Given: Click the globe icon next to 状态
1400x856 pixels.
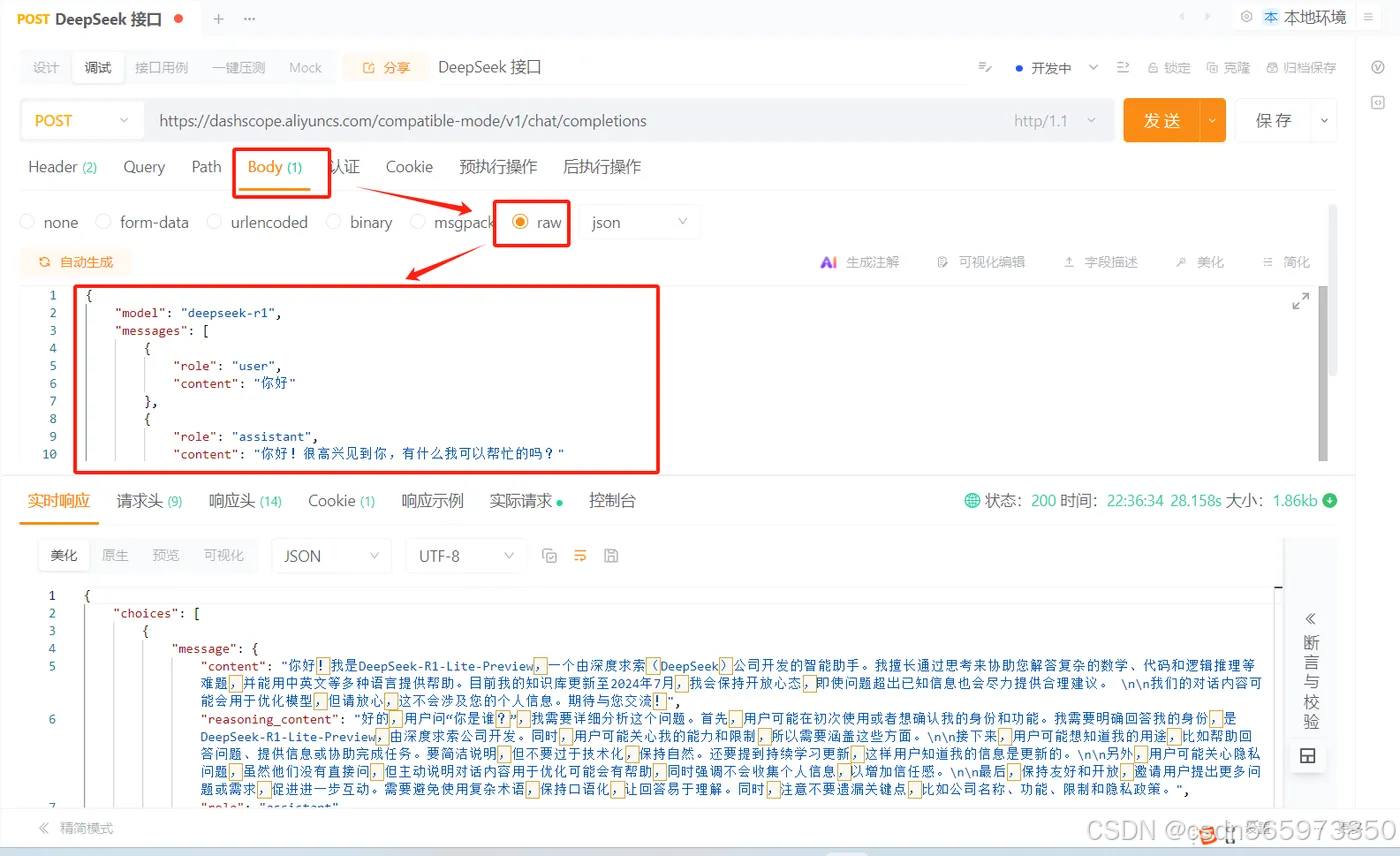Looking at the screenshot, I should click(972, 500).
